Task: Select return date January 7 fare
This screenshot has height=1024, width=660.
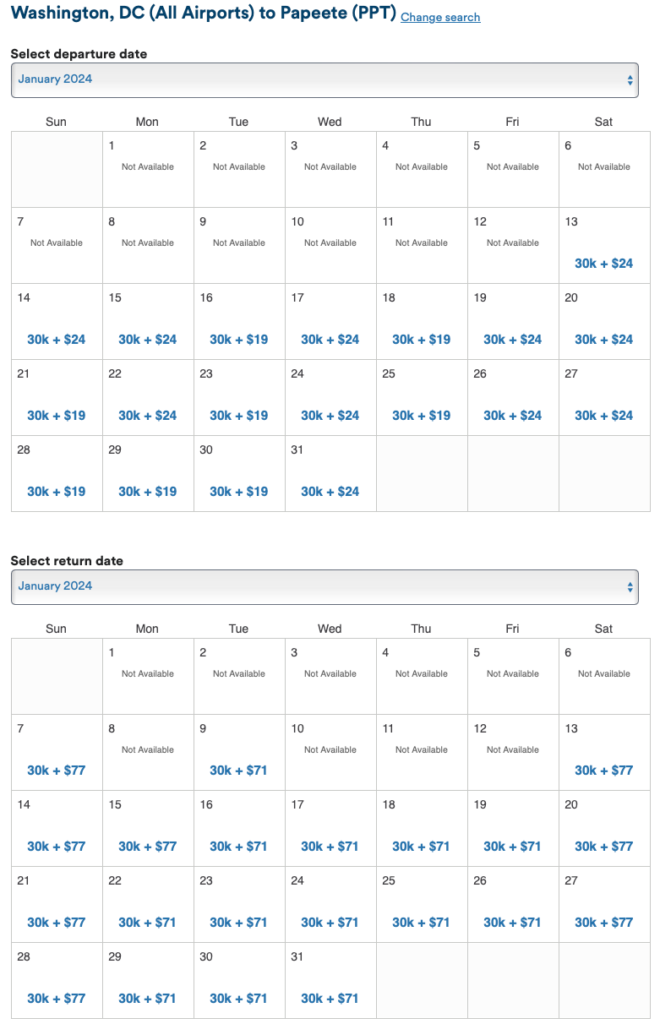Action: point(56,771)
